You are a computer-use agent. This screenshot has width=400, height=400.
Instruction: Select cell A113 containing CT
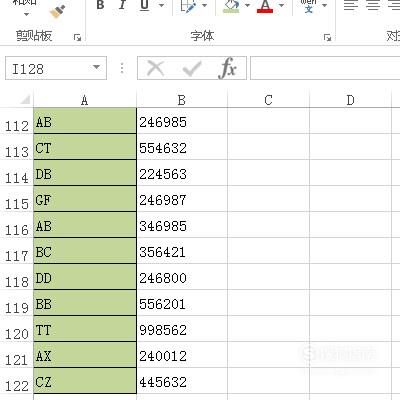click(x=85, y=147)
